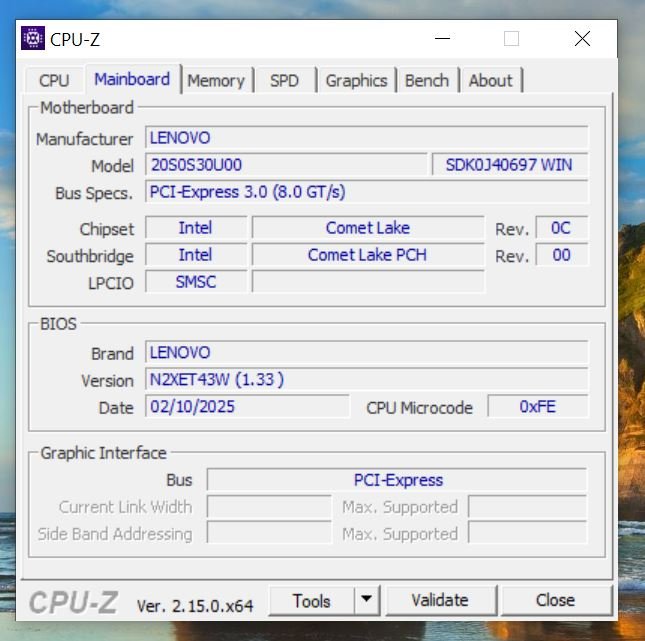Click the Chipset Comet Lake field

(x=368, y=228)
